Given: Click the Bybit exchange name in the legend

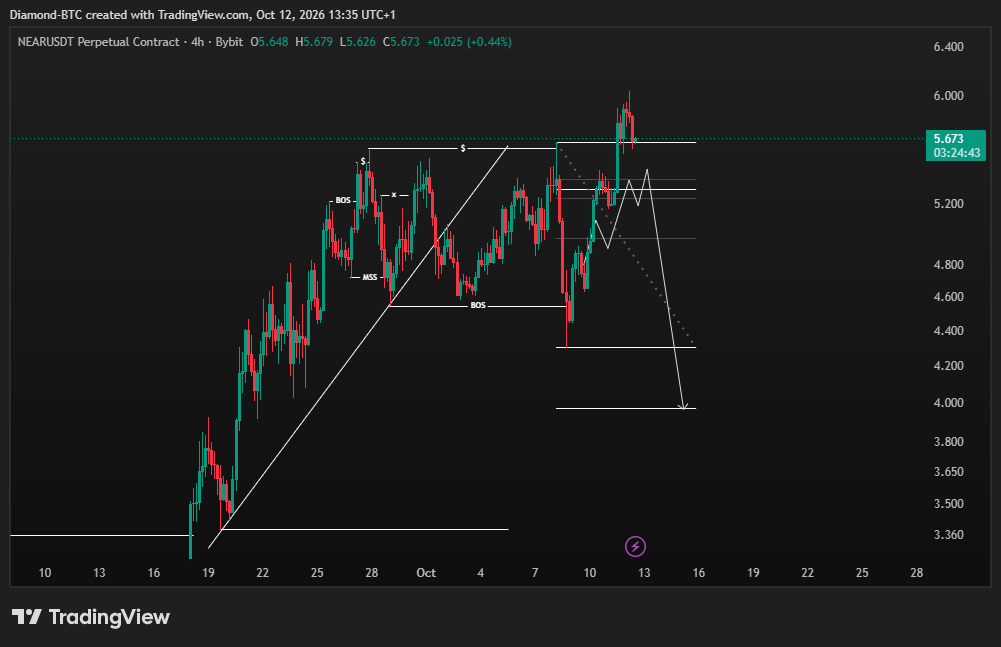Looking at the screenshot, I should (229, 42).
